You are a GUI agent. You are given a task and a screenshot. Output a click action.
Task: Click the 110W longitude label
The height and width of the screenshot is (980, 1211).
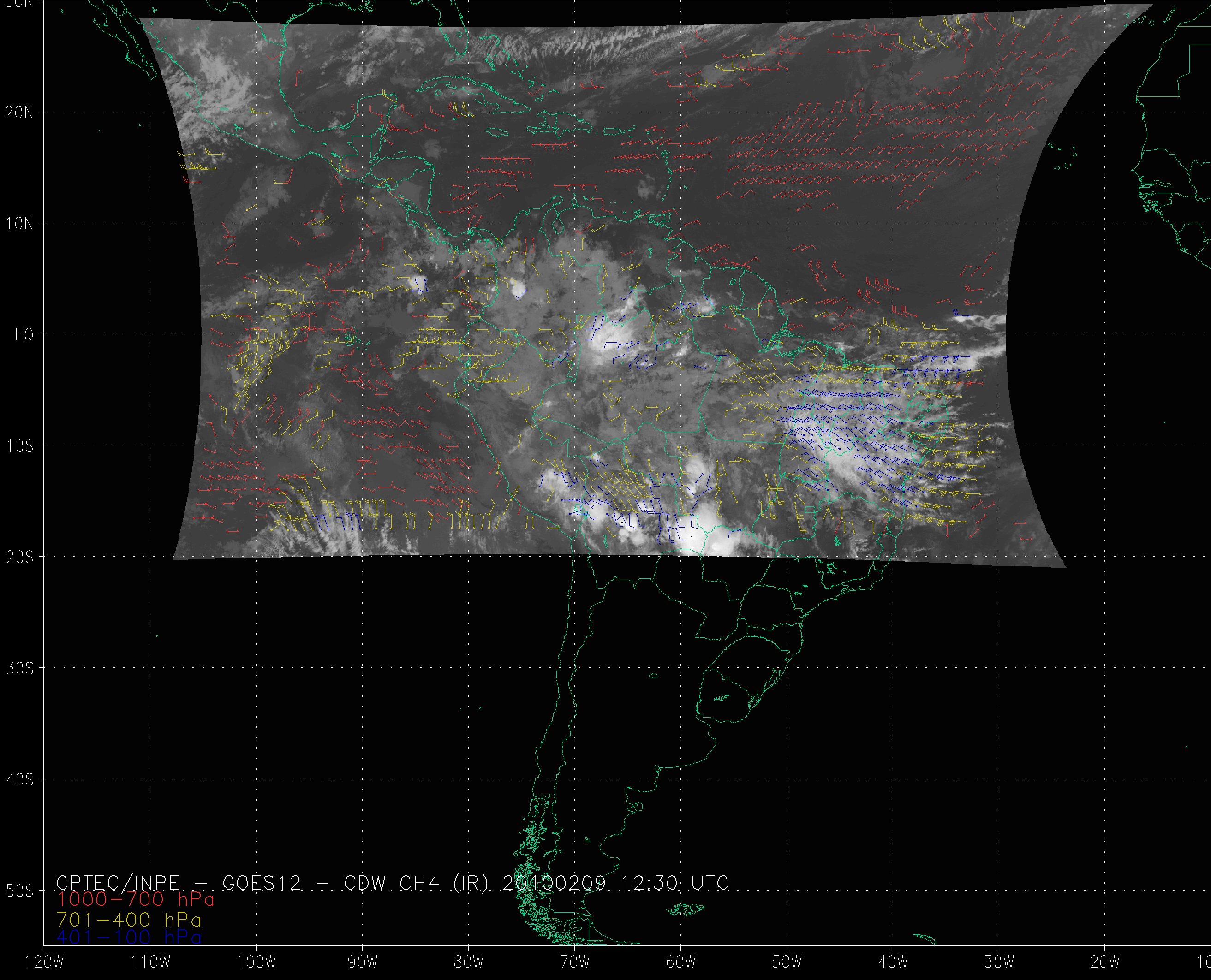tap(150, 962)
